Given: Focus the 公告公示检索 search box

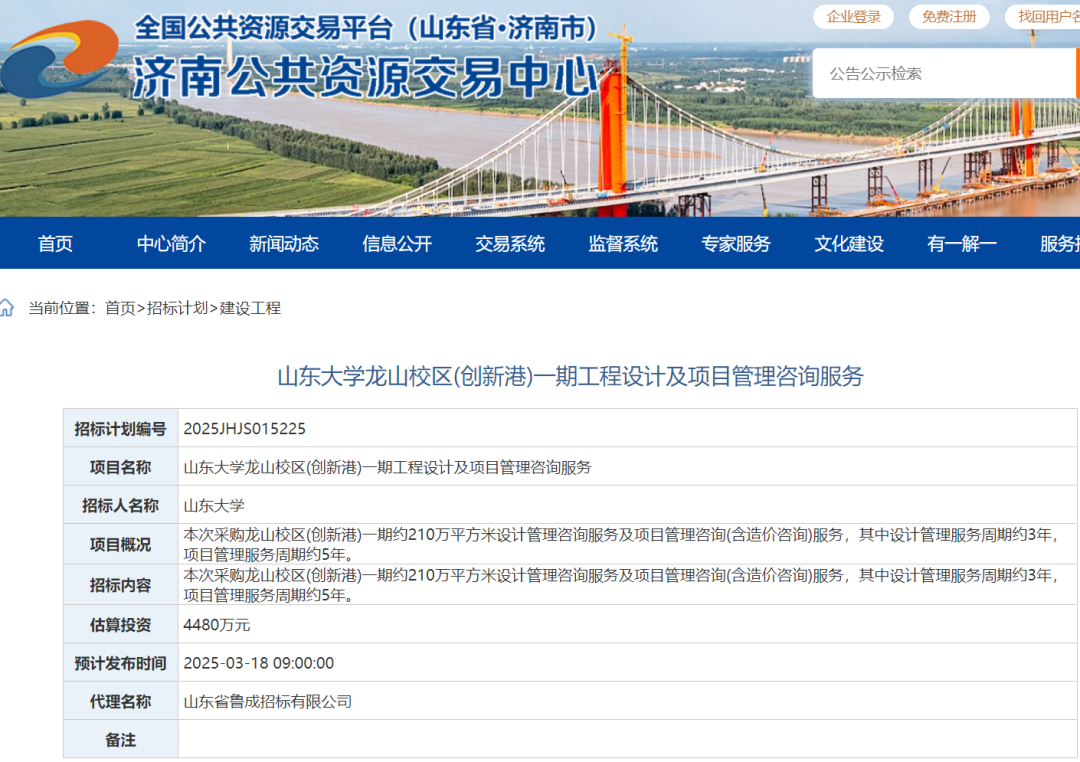Looking at the screenshot, I should [944, 74].
